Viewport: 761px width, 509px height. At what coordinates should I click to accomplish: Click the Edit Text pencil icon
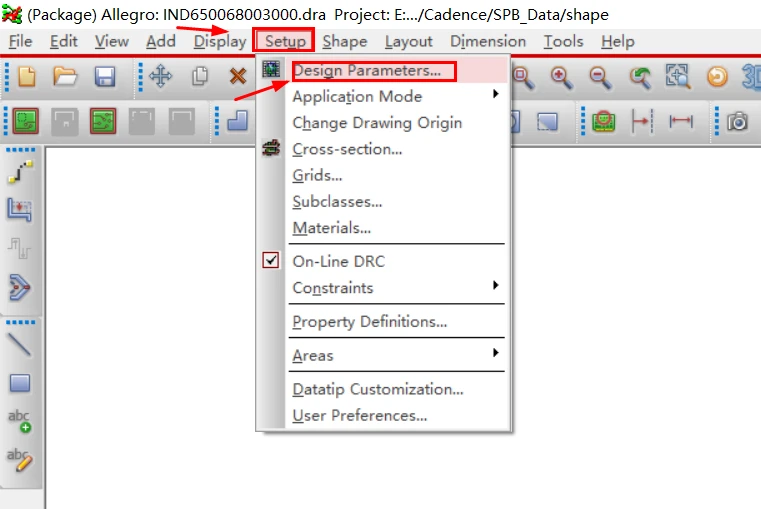tap(20, 460)
